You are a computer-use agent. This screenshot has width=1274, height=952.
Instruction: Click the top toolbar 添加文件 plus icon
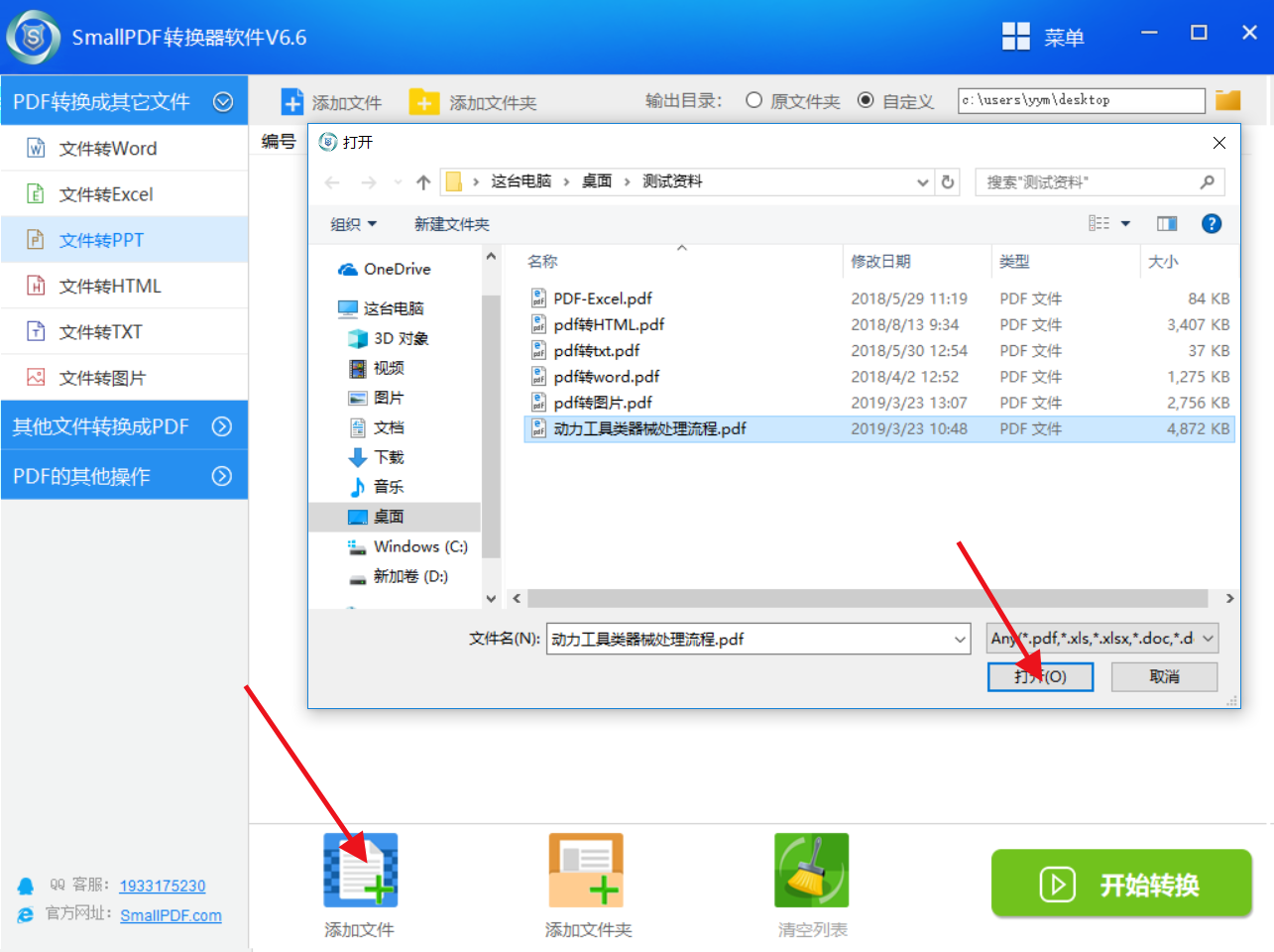(292, 102)
